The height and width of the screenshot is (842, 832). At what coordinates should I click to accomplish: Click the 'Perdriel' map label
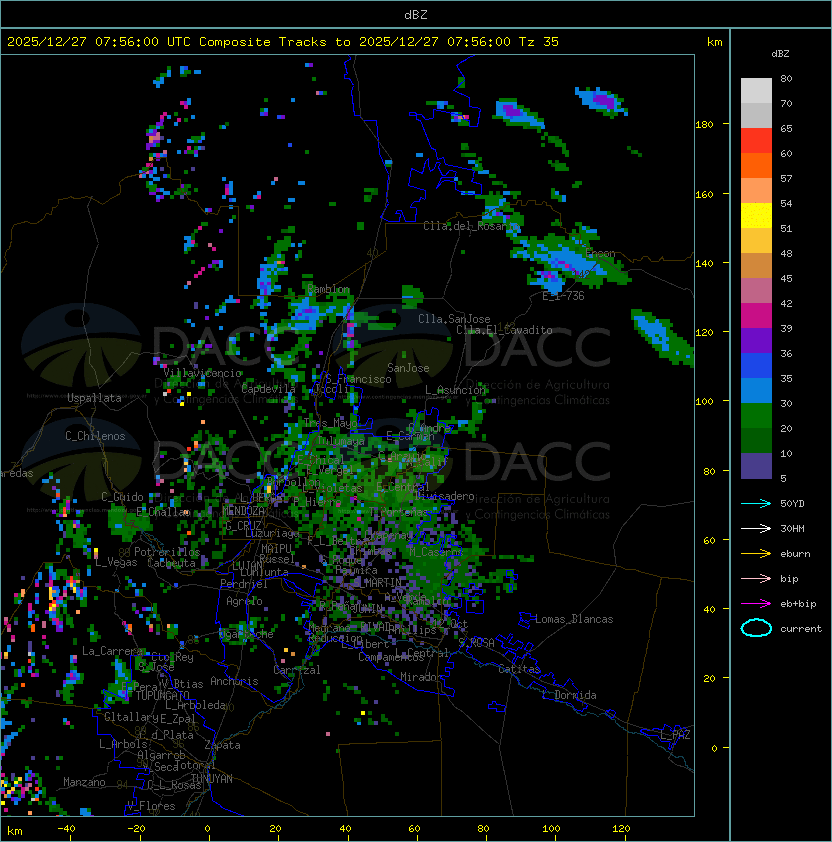(244, 583)
